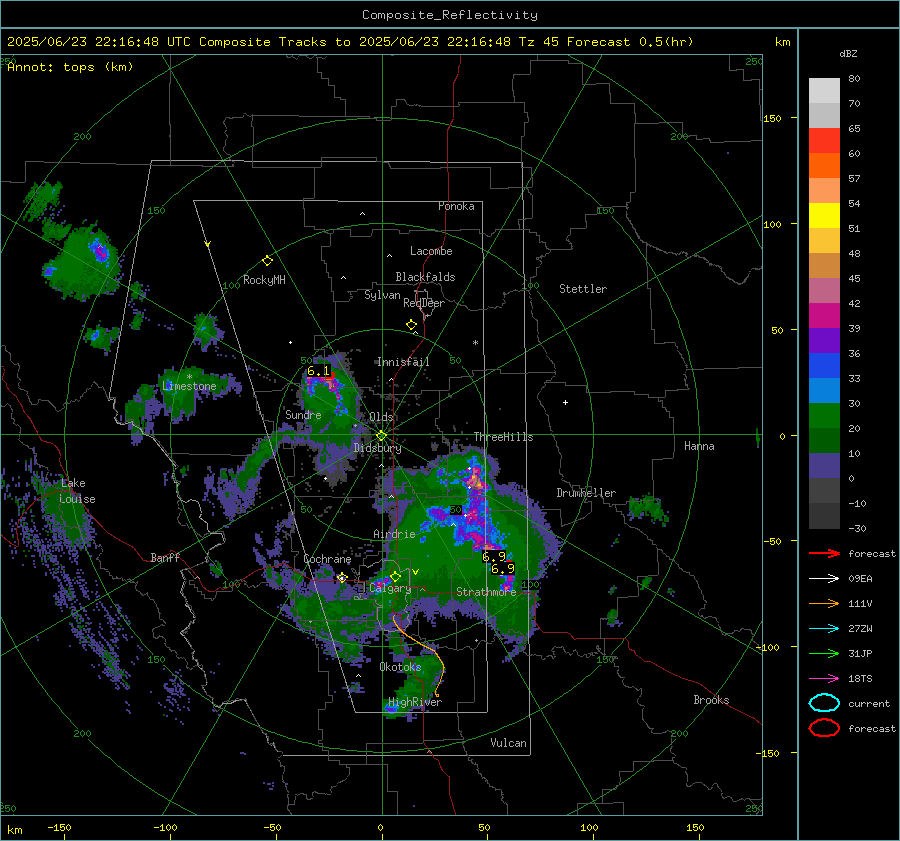Click the Limestone label
The width and height of the screenshot is (900, 841).
pyautogui.click(x=189, y=386)
